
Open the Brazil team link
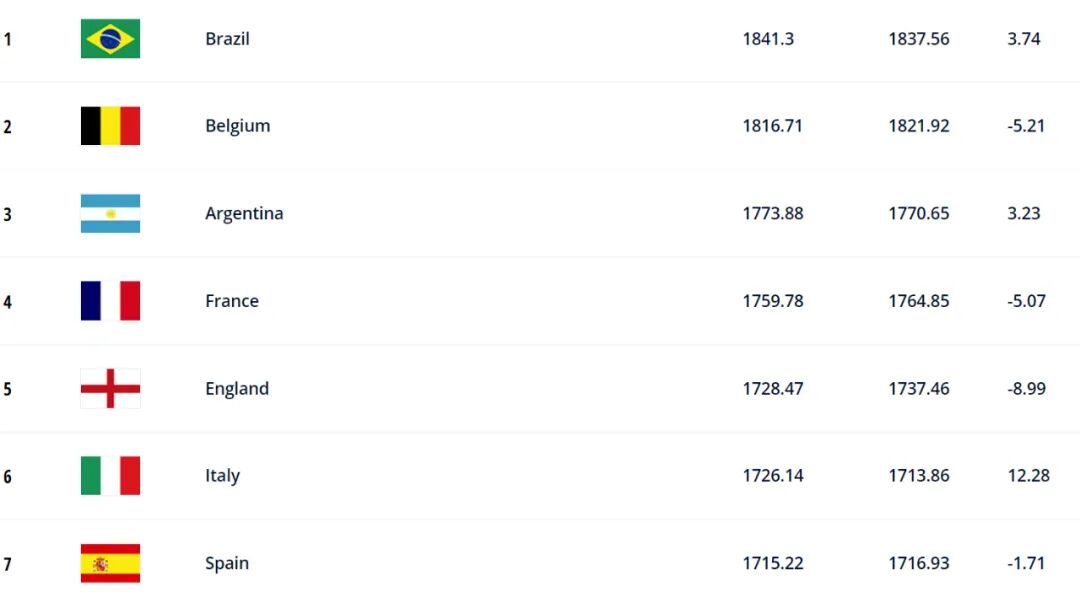click(x=227, y=39)
